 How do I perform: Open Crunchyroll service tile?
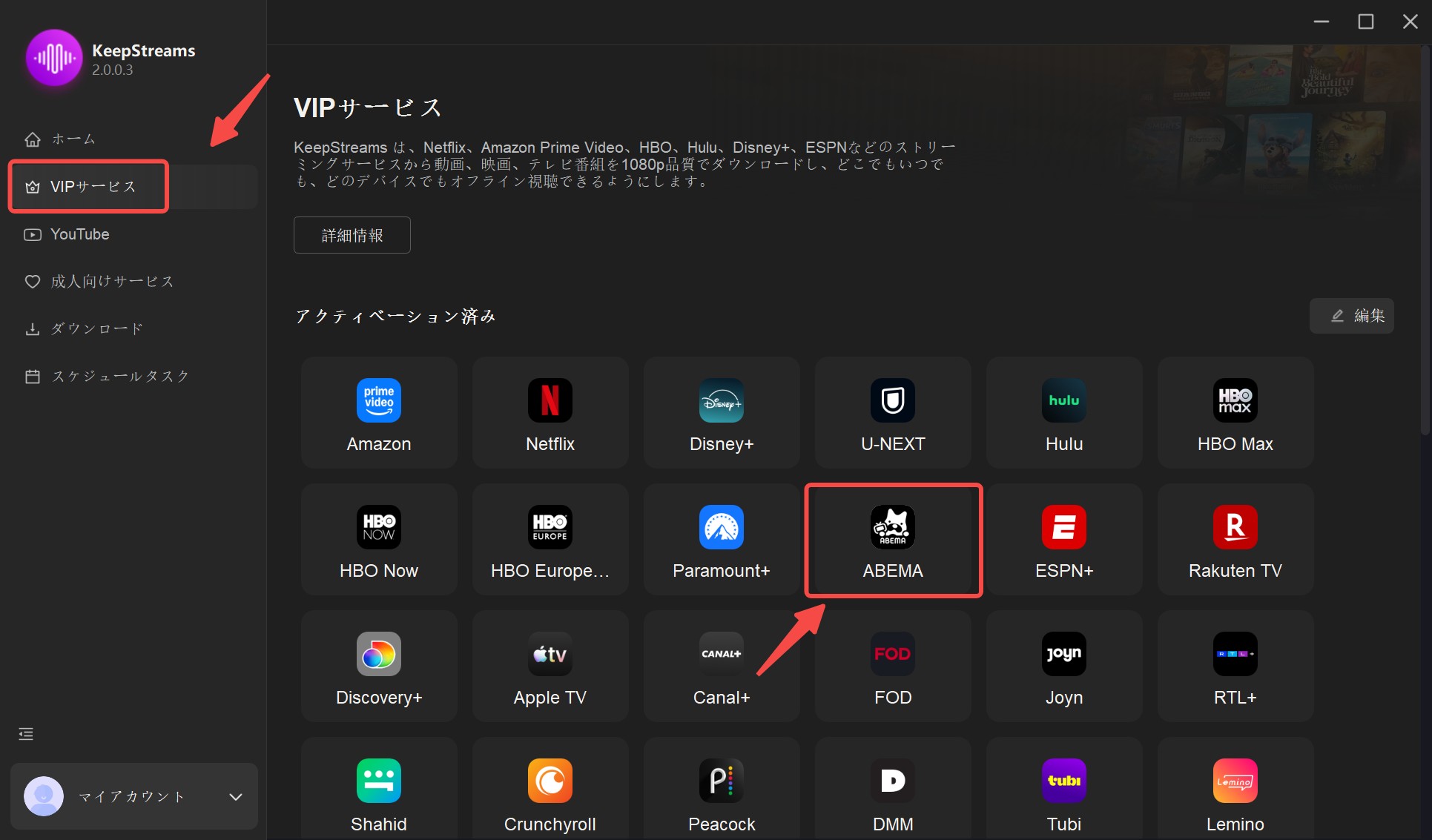[550, 789]
